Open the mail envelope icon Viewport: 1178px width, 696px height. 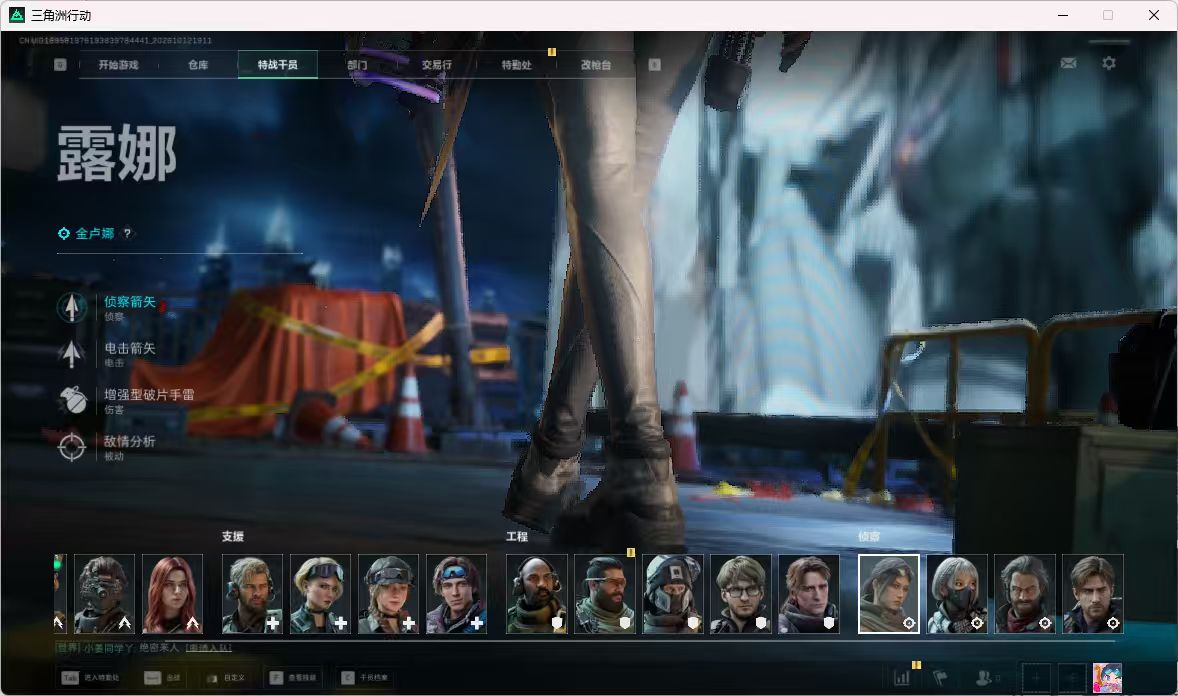1068,63
